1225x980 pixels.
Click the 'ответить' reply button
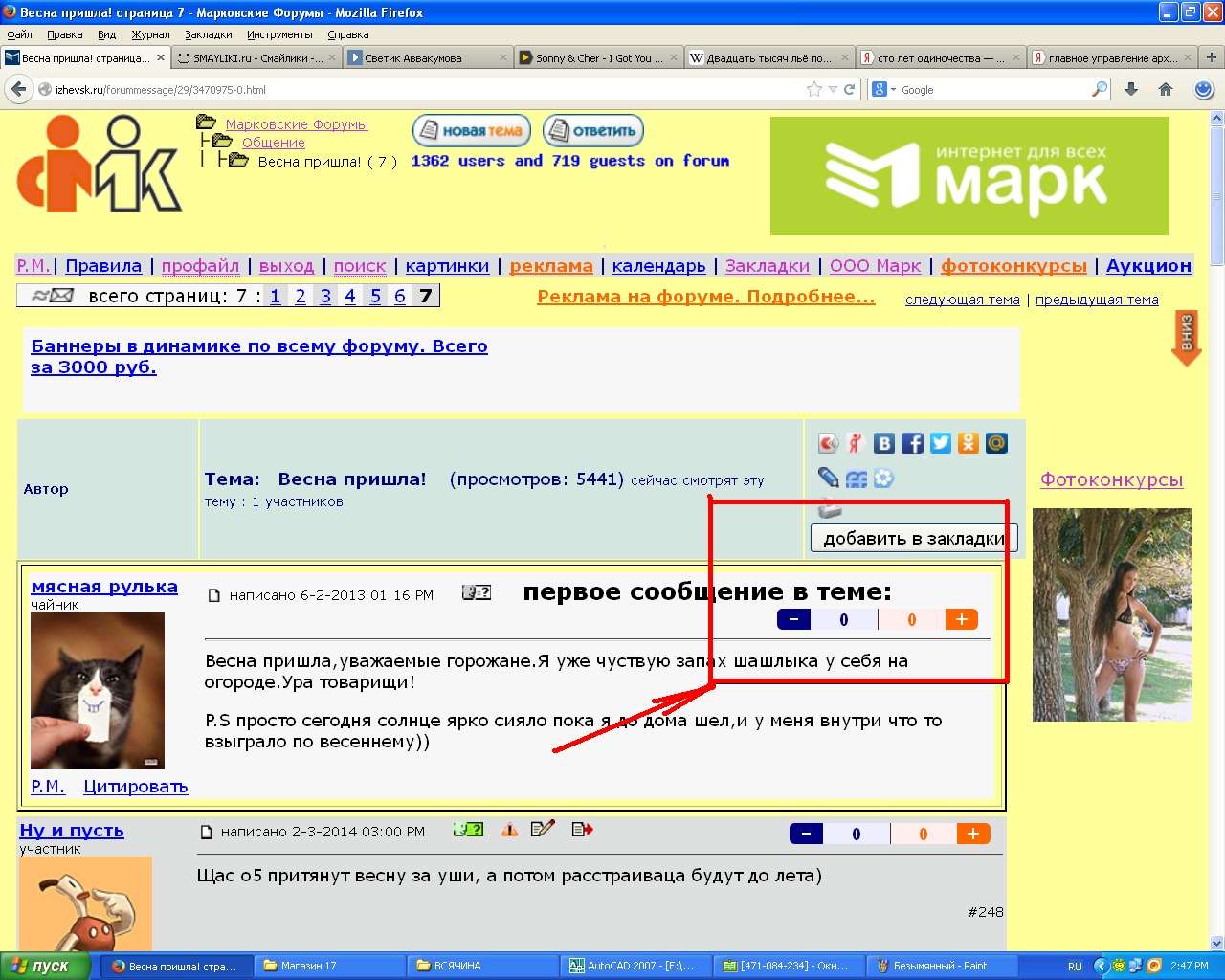point(593,130)
